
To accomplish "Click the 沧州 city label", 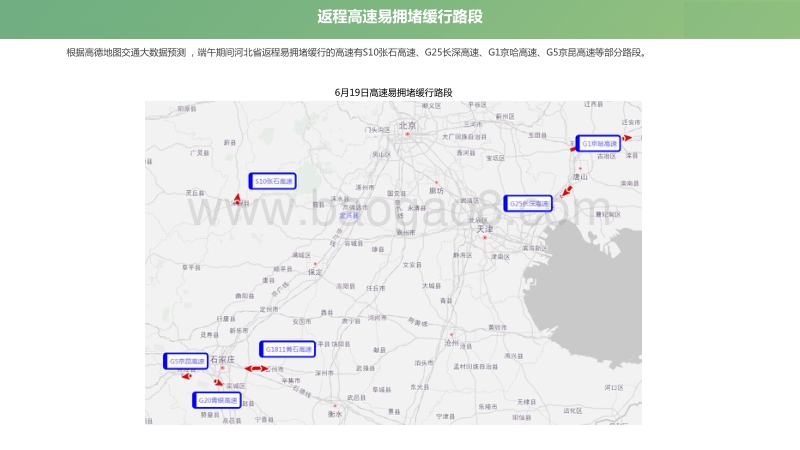I will click(x=451, y=343).
